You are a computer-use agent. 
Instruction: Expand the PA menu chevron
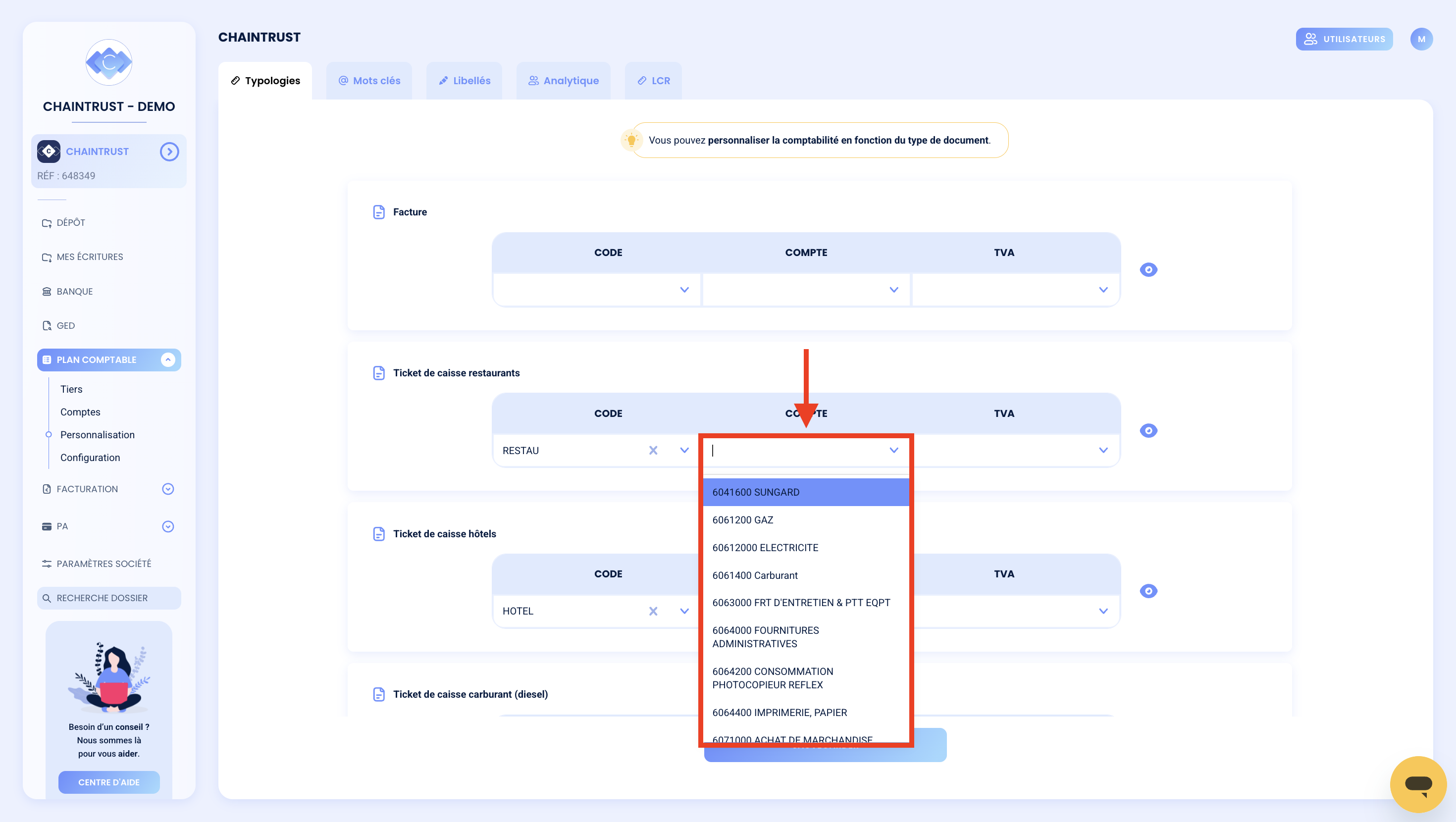coord(168,526)
